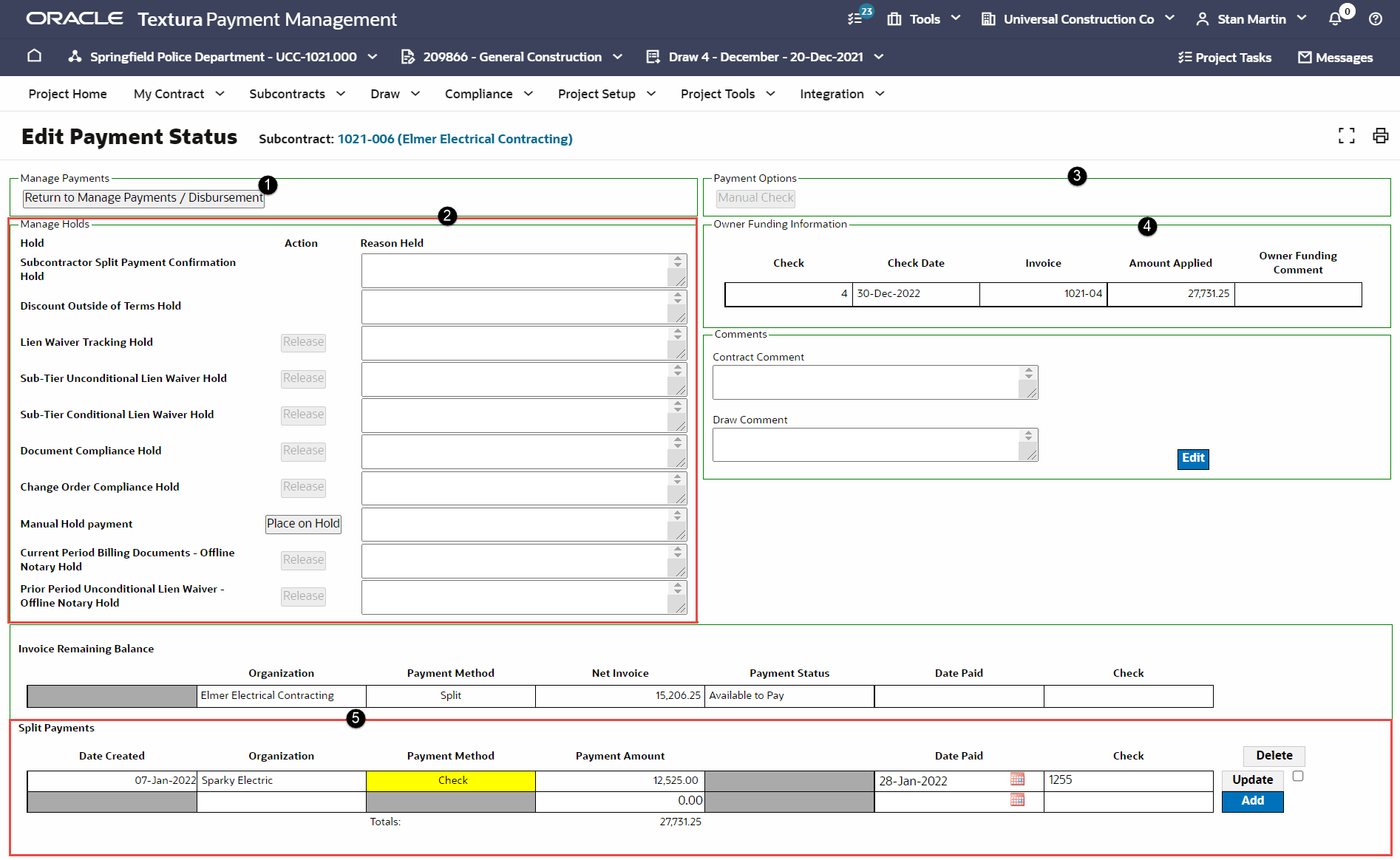The height and width of the screenshot is (860, 1400).
Task: Release Change Order Compliance Hold
Action: coord(303,487)
